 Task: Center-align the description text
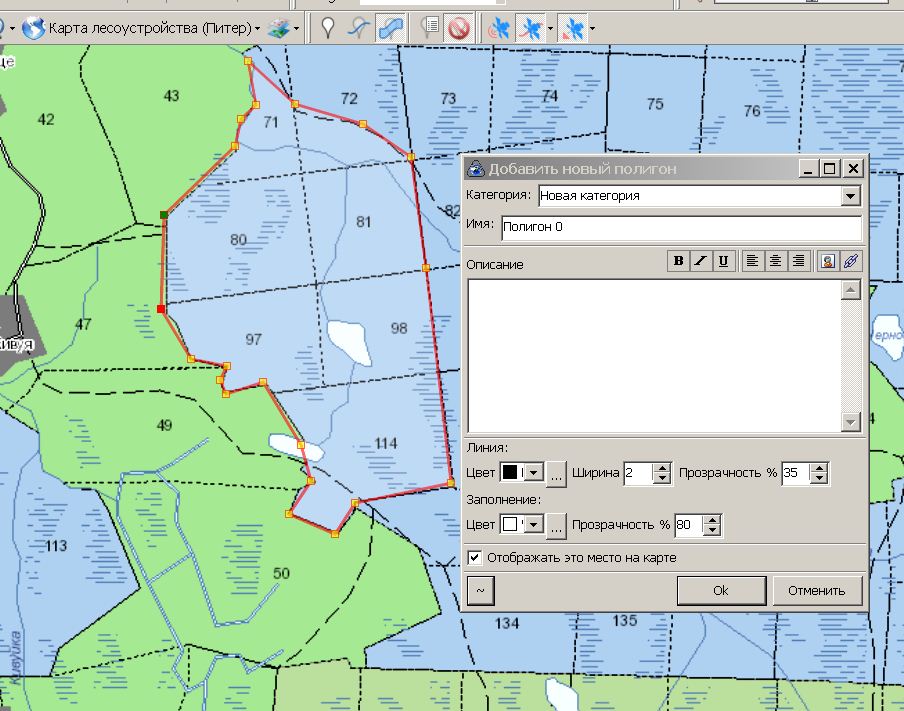tap(775, 261)
